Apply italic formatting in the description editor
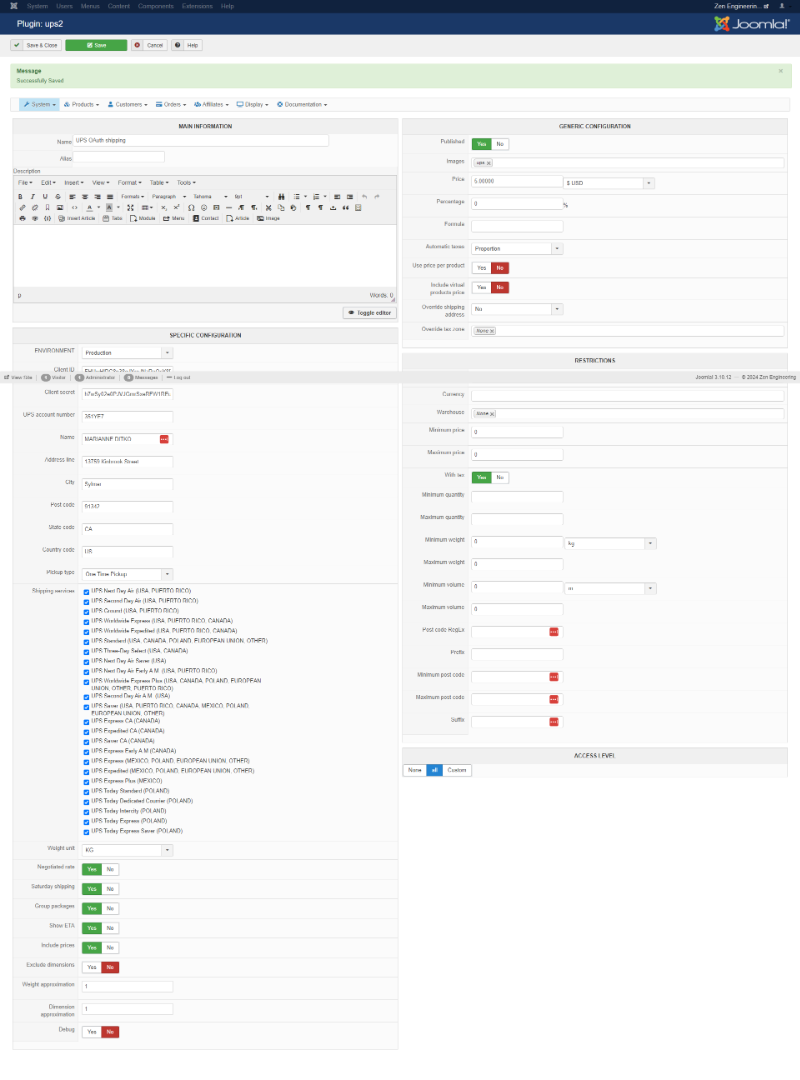Image resolution: width=800 pixels, height=1080 pixels. (x=32, y=197)
